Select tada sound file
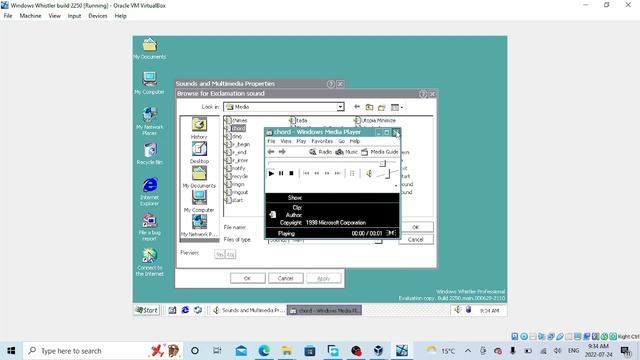 tap(298, 120)
